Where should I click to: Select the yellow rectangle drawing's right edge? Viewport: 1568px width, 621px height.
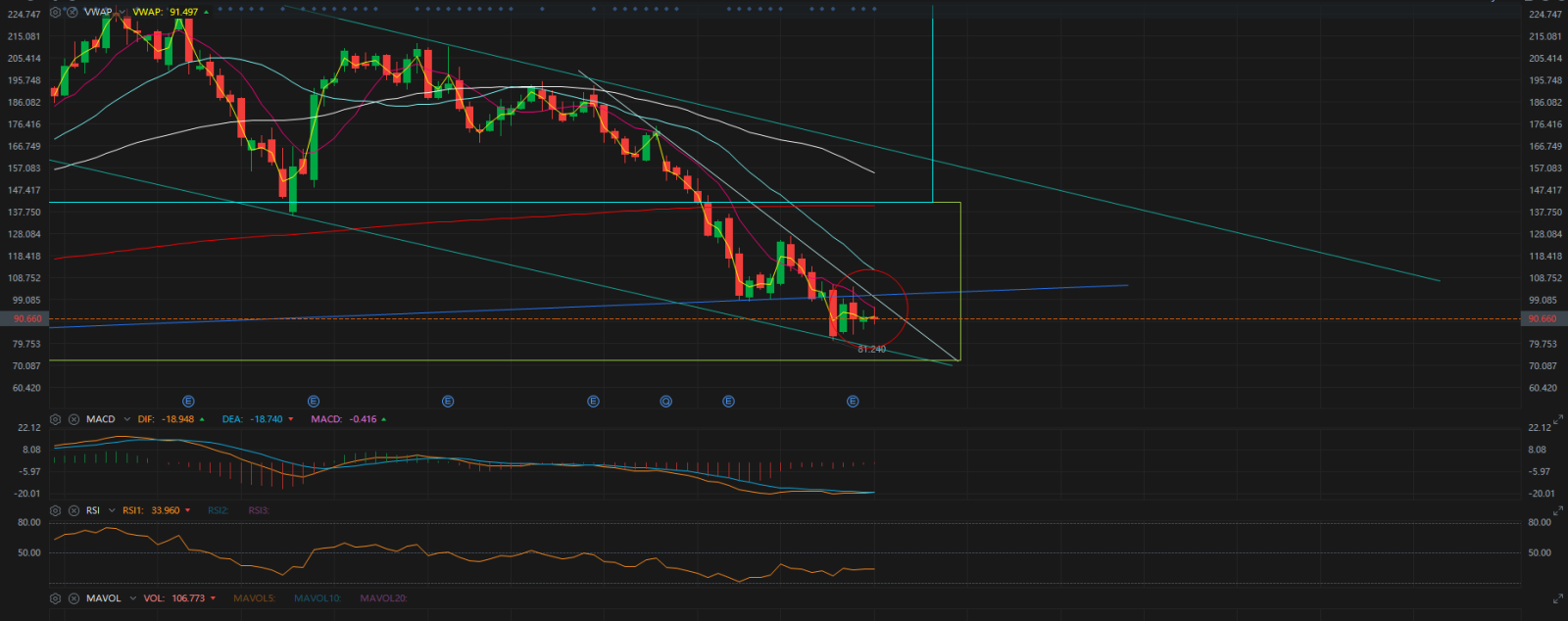pos(960,282)
